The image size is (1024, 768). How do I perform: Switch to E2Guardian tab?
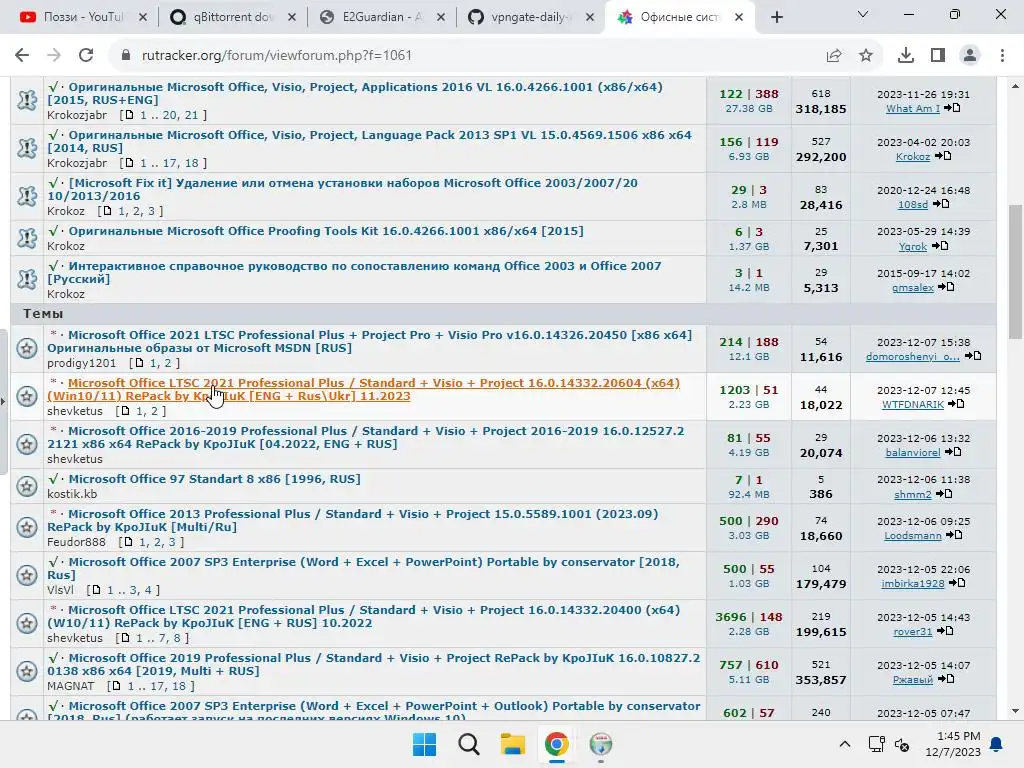(381, 17)
